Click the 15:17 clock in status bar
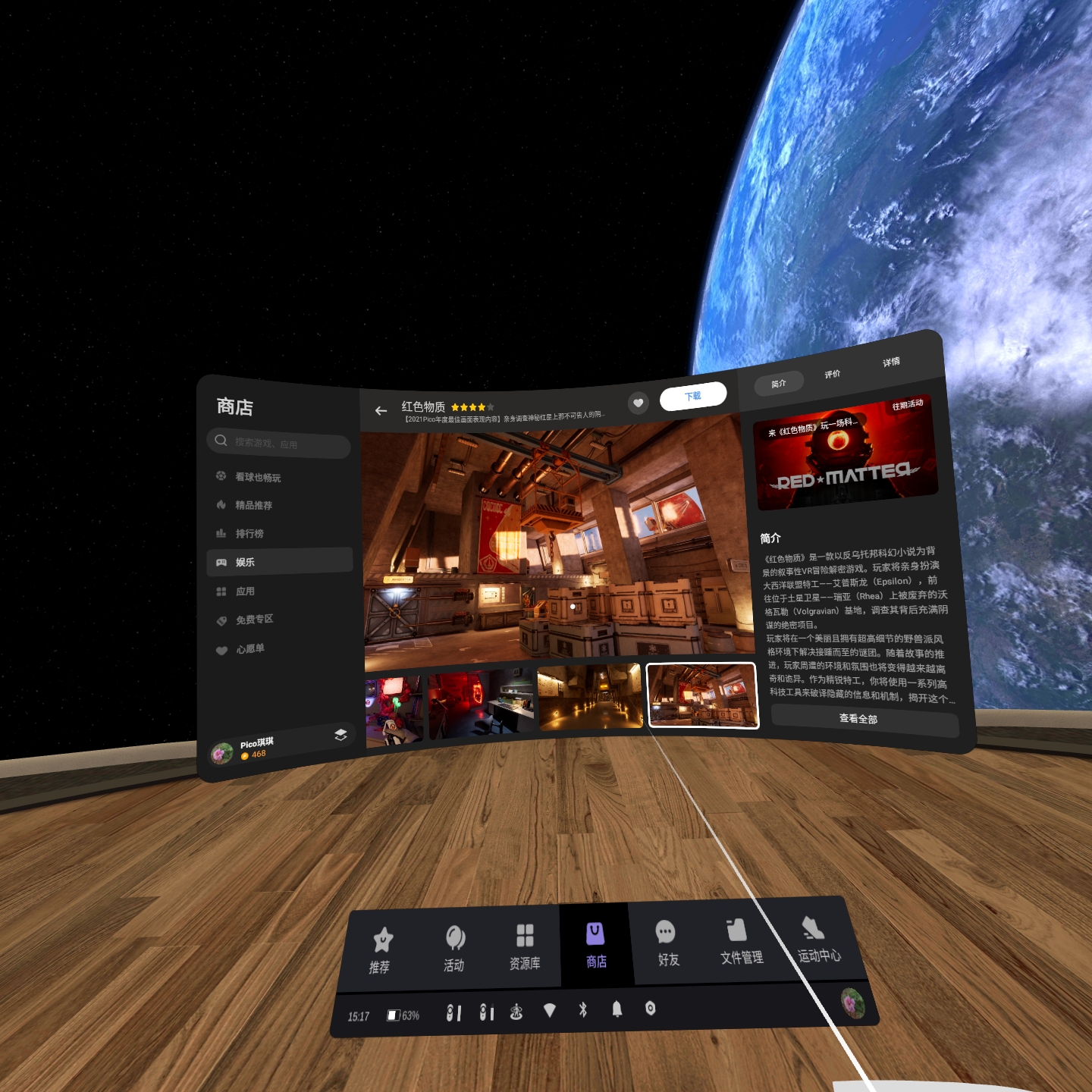The image size is (1092, 1092). pyautogui.click(x=359, y=1017)
